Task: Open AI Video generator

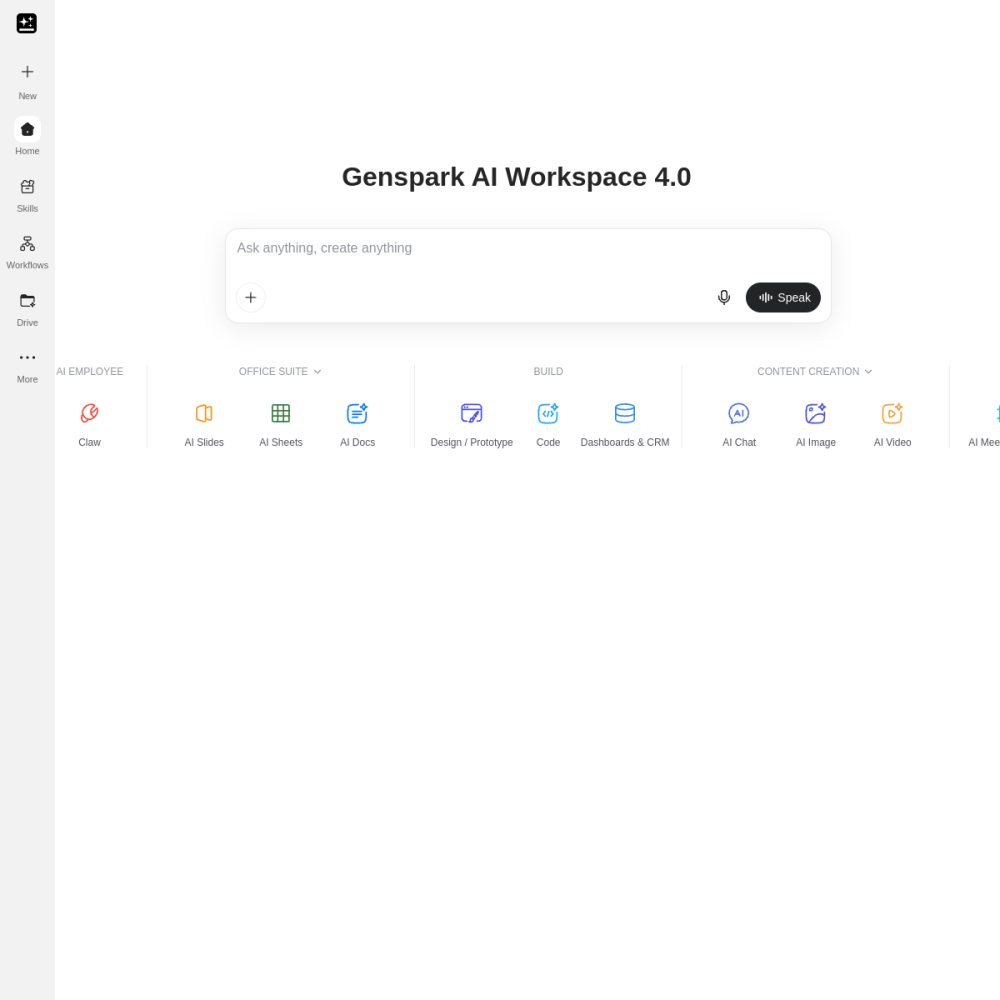Action: [892, 423]
